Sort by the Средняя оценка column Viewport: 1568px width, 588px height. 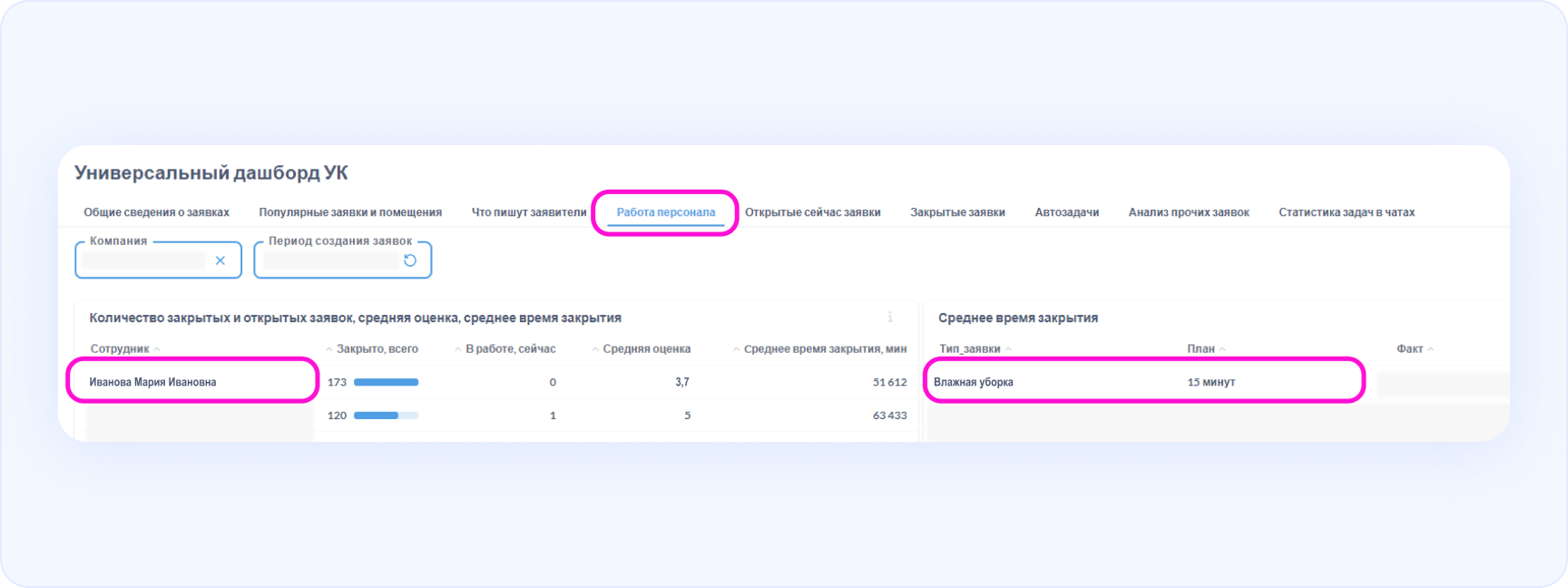[x=646, y=349]
